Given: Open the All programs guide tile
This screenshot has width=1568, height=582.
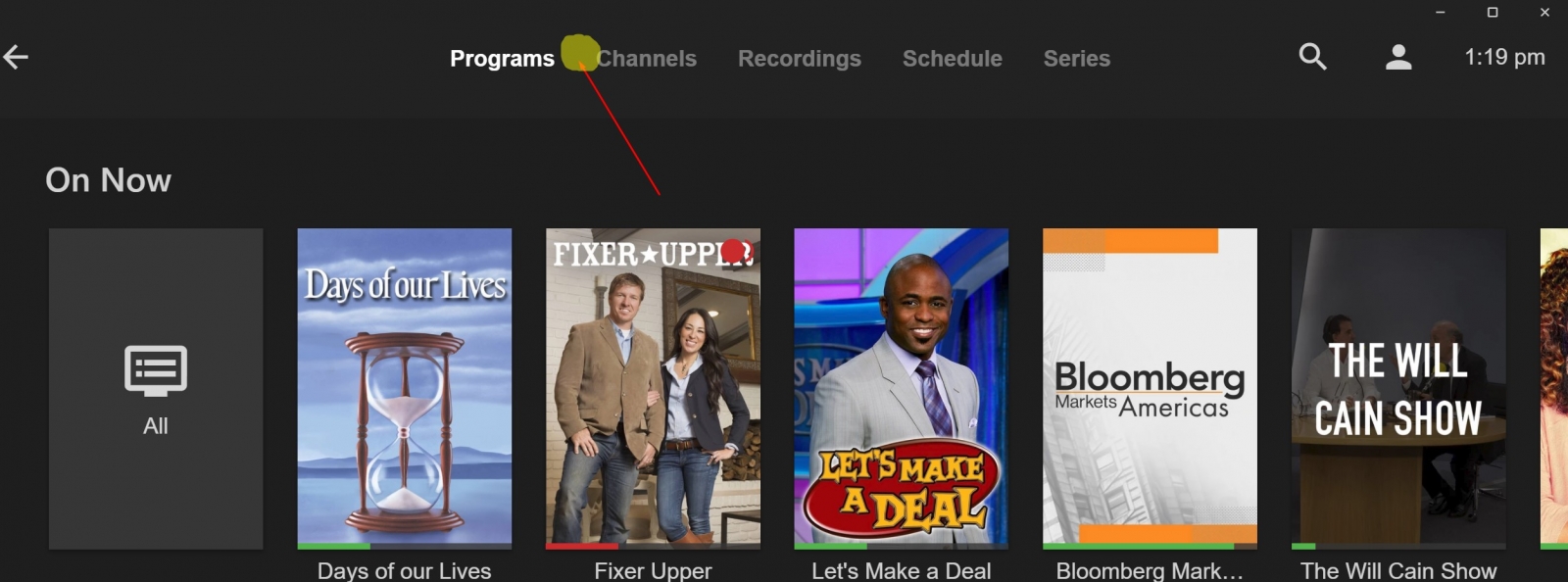Looking at the screenshot, I should tap(156, 389).
